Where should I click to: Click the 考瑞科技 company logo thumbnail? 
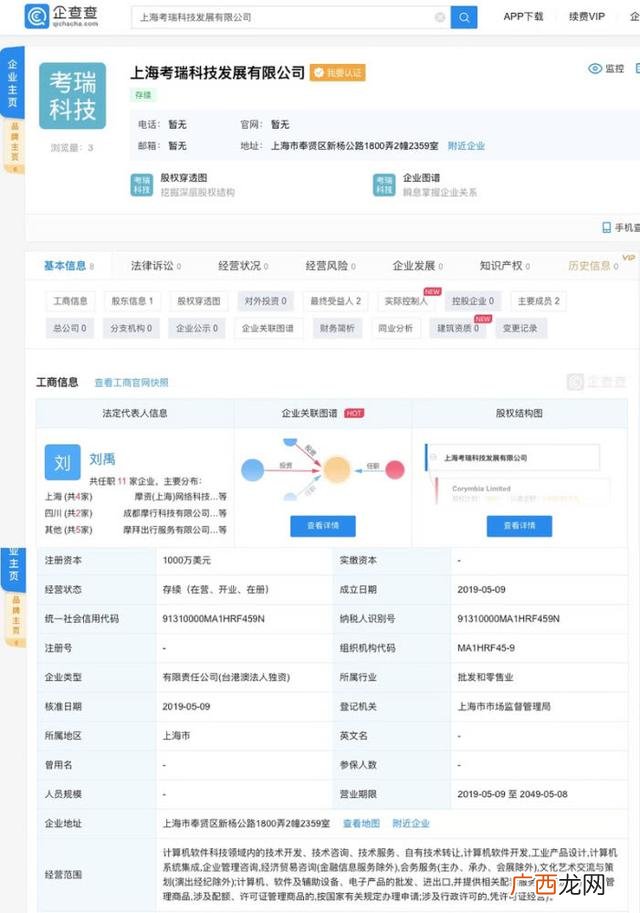tap(72, 95)
